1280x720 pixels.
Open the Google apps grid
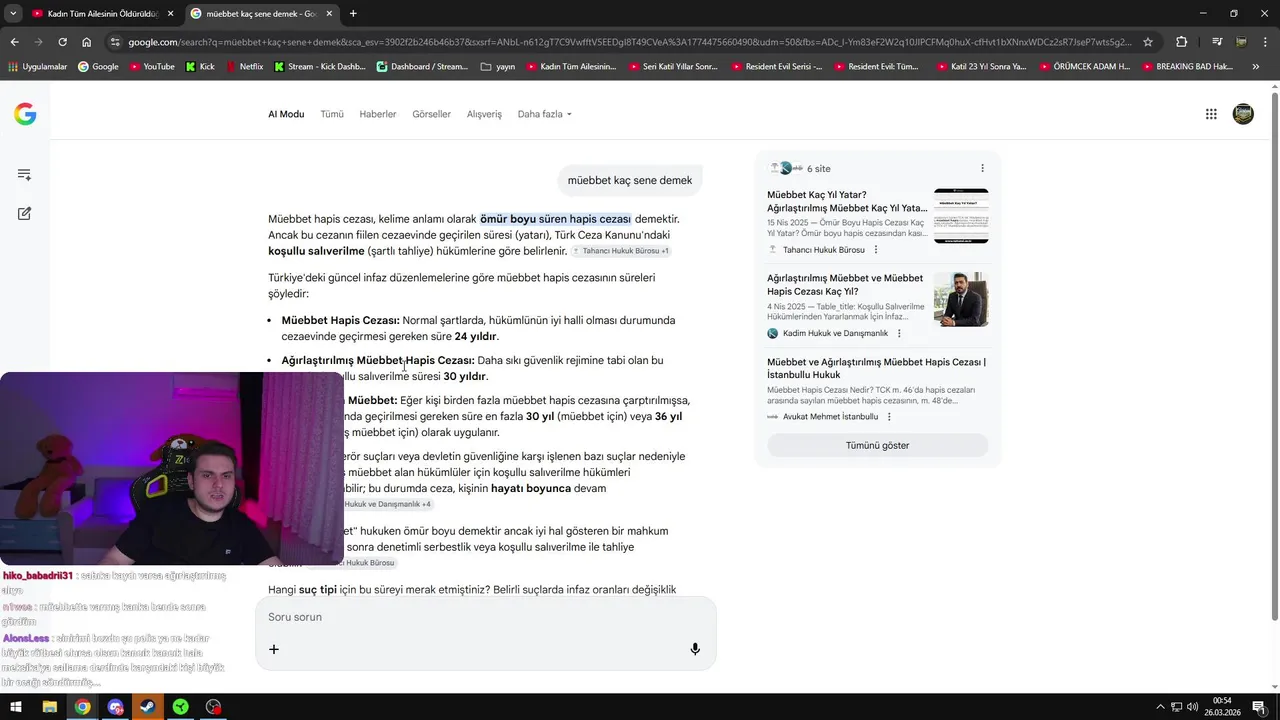(1211, 114)
